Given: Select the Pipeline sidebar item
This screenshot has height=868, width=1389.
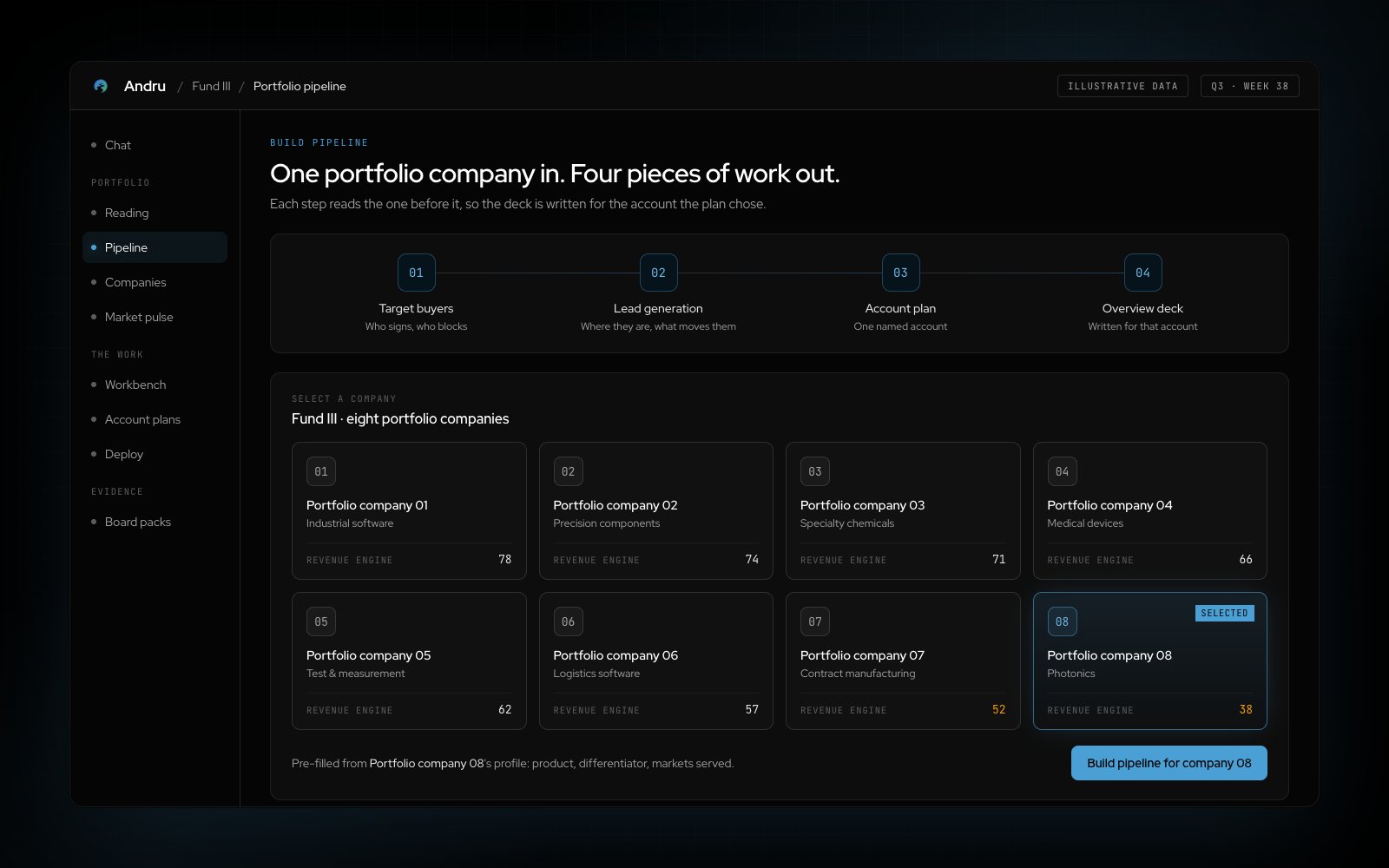Looking at the screenshot, I should pos(155,247).
